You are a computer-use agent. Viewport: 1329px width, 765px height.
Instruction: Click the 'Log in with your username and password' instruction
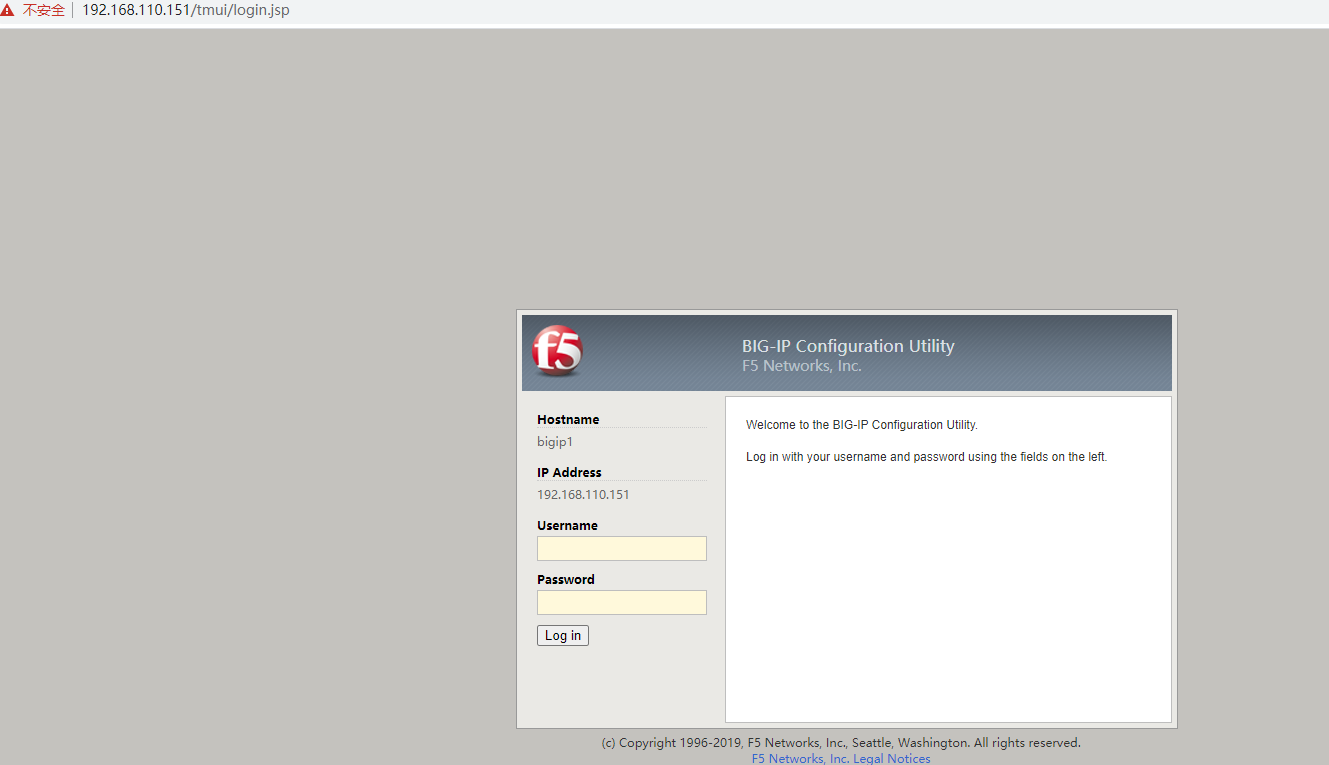click(x=927, y=457)
